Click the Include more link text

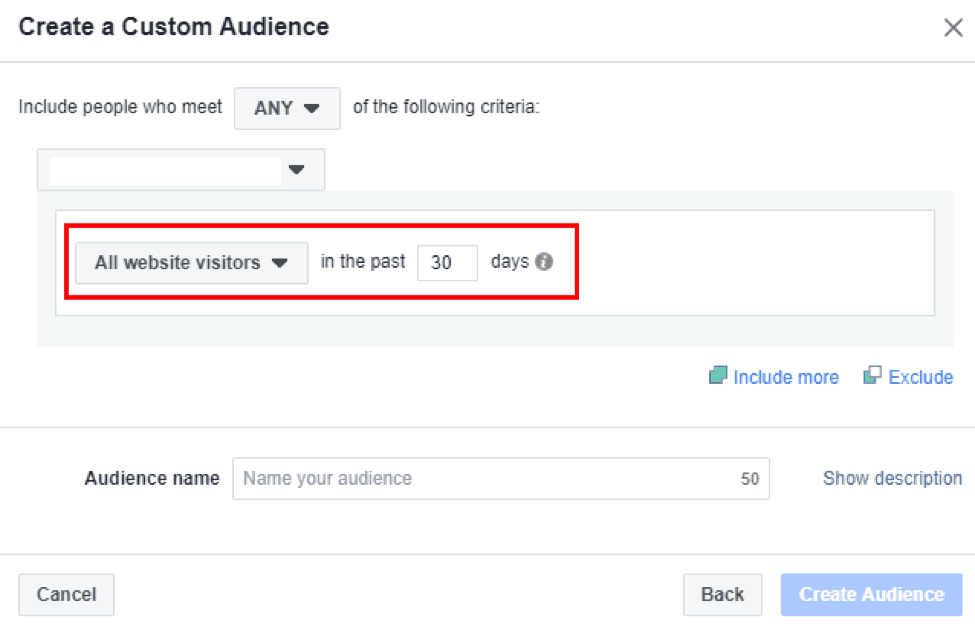click(786, 377)
